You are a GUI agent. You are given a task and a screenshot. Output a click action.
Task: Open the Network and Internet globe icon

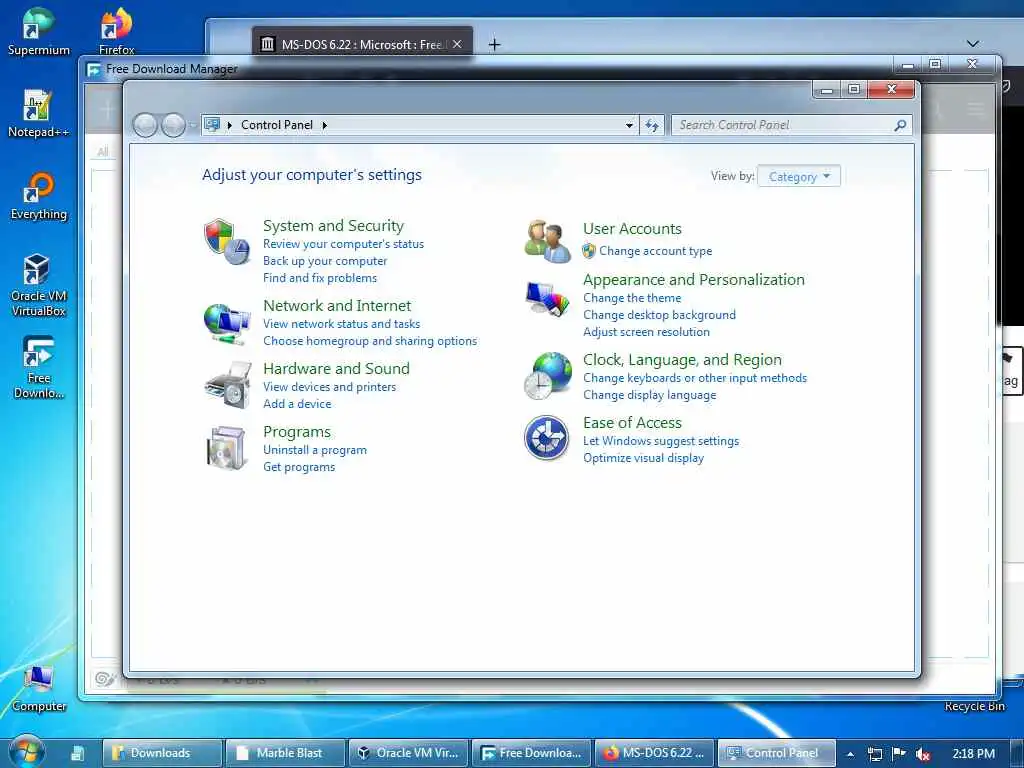[227, 324]
